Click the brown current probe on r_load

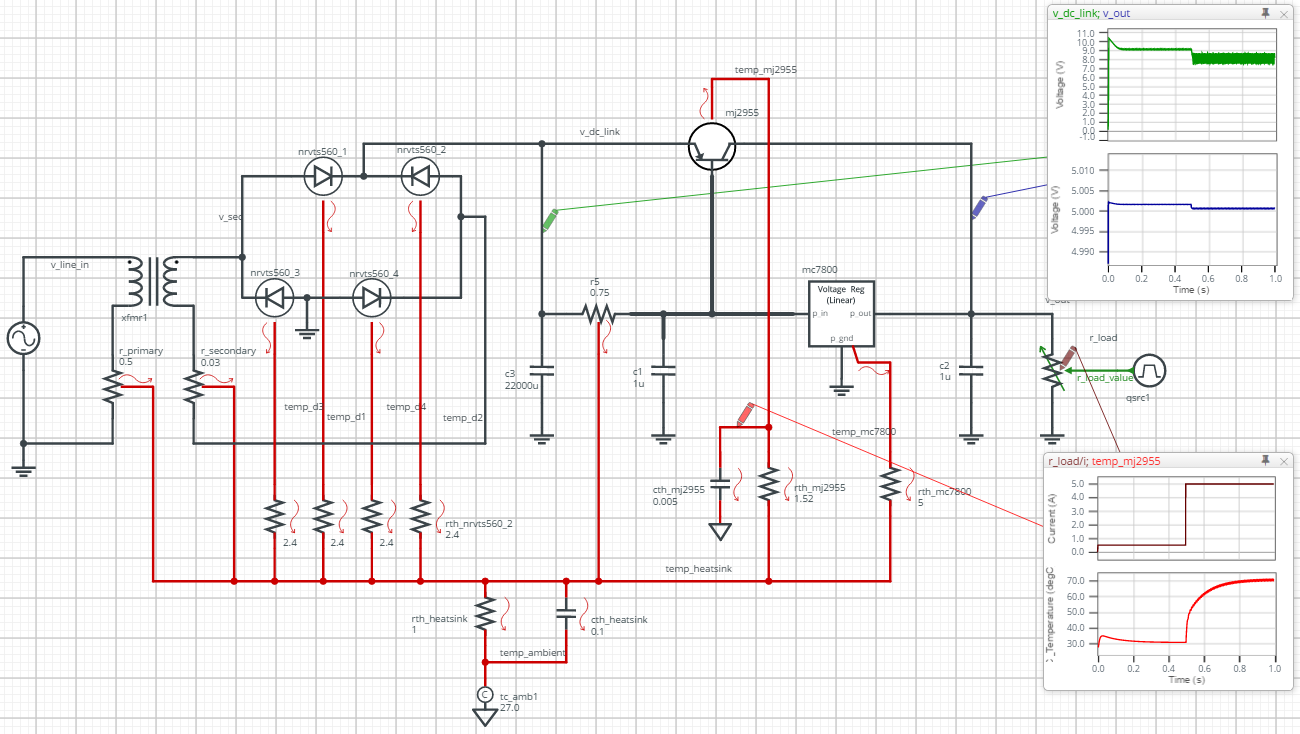[x=1068, y=357]
